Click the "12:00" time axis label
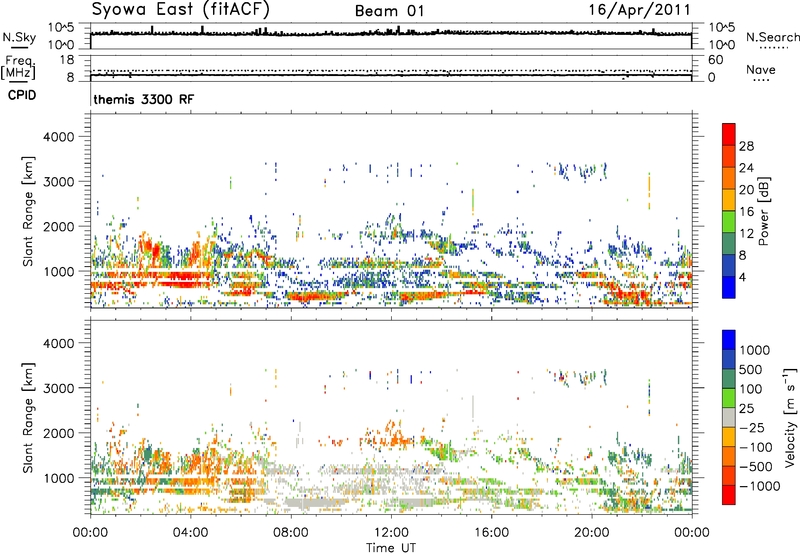This screenshot has width=800, height=554. click(391, 533)
